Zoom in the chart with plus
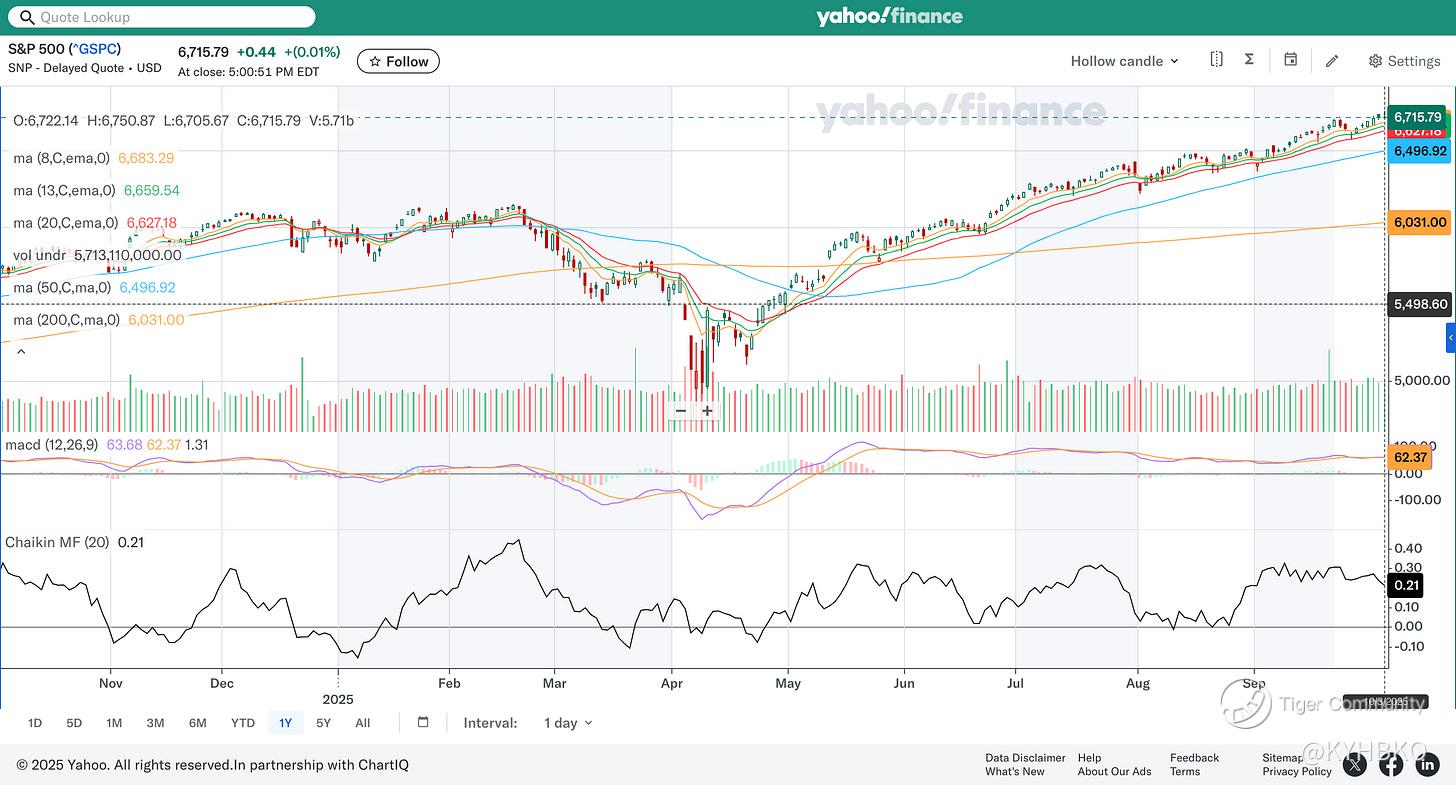Image resolution: width=1456 pixels, height=785 pixels. click(707, 411)
